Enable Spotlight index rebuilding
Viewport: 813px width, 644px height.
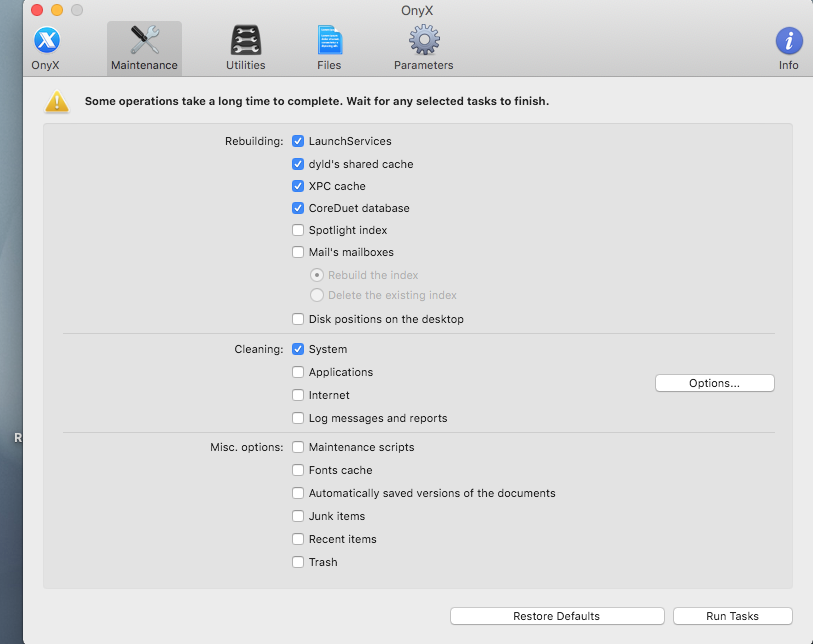click(298, 230)
